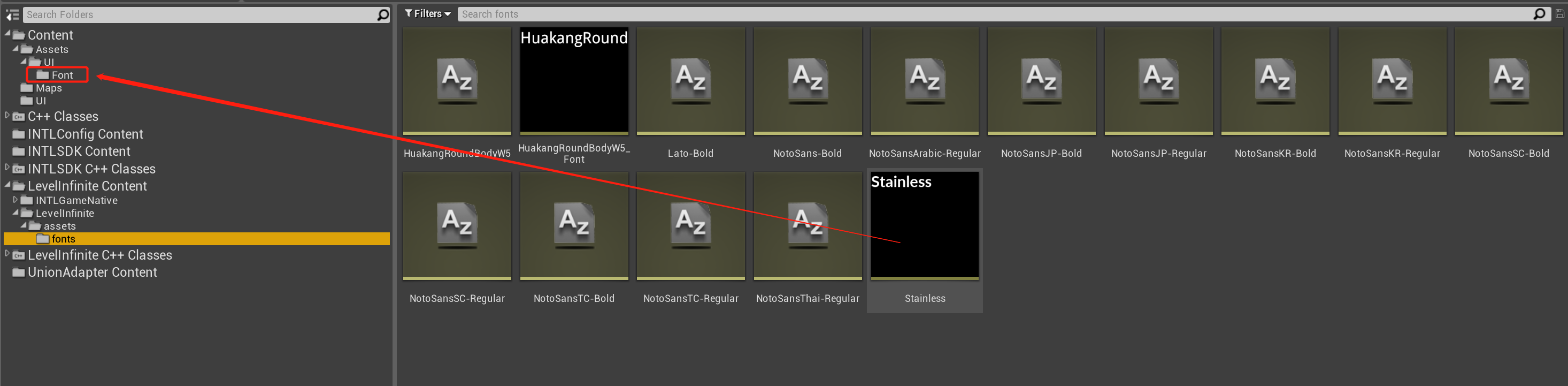Screen dimensions: 1568x386
Task: Click the save search icon at far right
Action: pyautogui.click(x=1559, y=14)
